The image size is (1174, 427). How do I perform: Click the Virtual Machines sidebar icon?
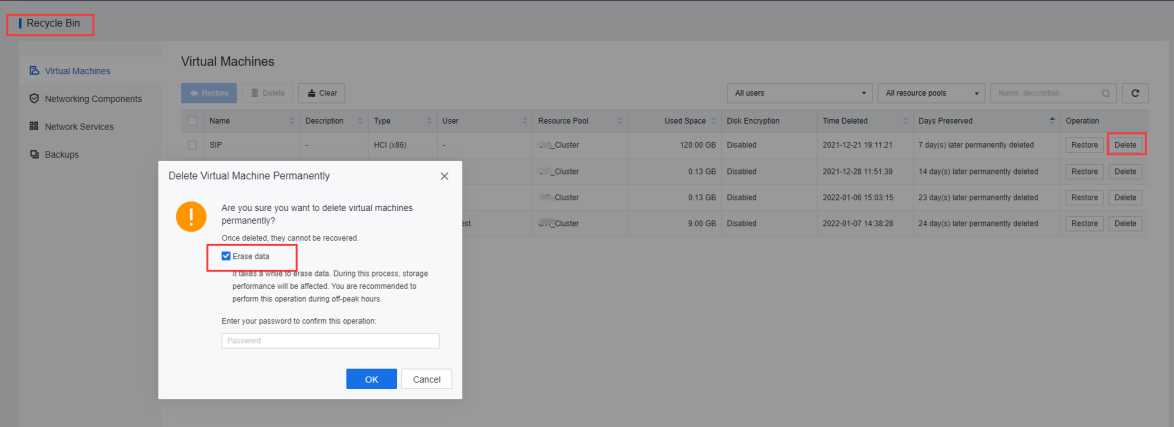34,70
